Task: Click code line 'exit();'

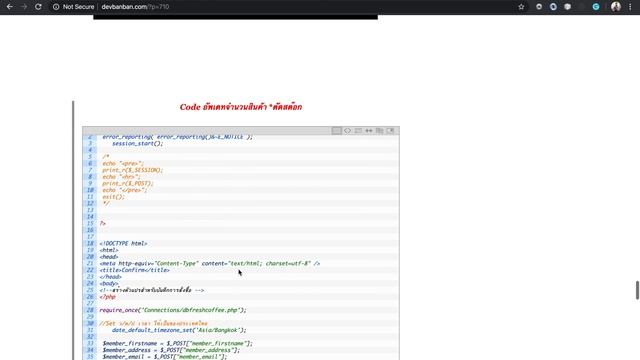Action: [x=113, y=197]
